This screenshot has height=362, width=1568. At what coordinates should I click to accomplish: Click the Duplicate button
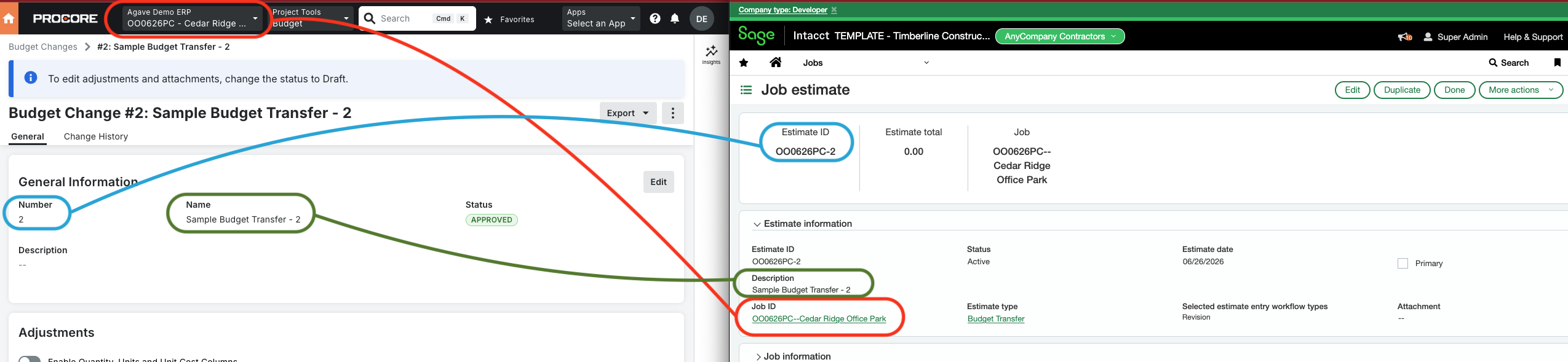(1402, 90)
